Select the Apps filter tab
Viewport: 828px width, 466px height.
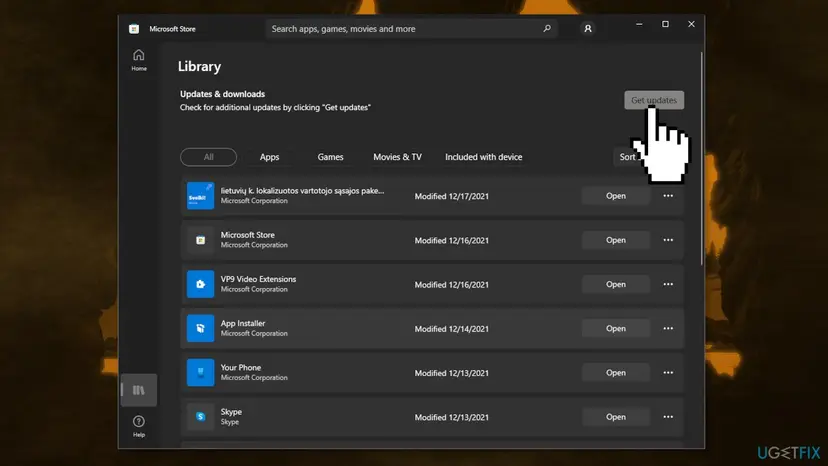[x=269, y=157]
